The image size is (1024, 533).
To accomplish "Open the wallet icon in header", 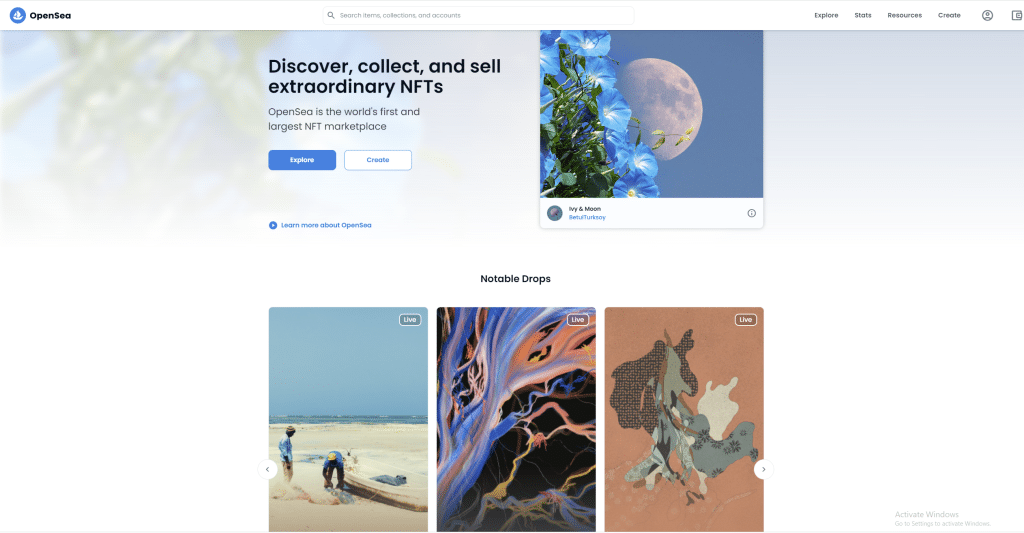I will click(1017, 15).
